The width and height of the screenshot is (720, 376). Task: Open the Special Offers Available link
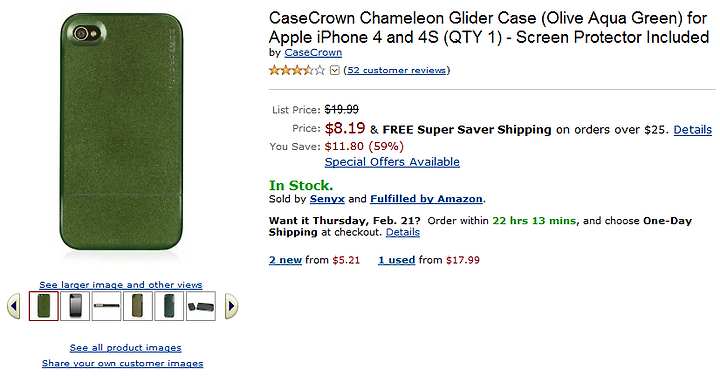[x=392, y=162]
